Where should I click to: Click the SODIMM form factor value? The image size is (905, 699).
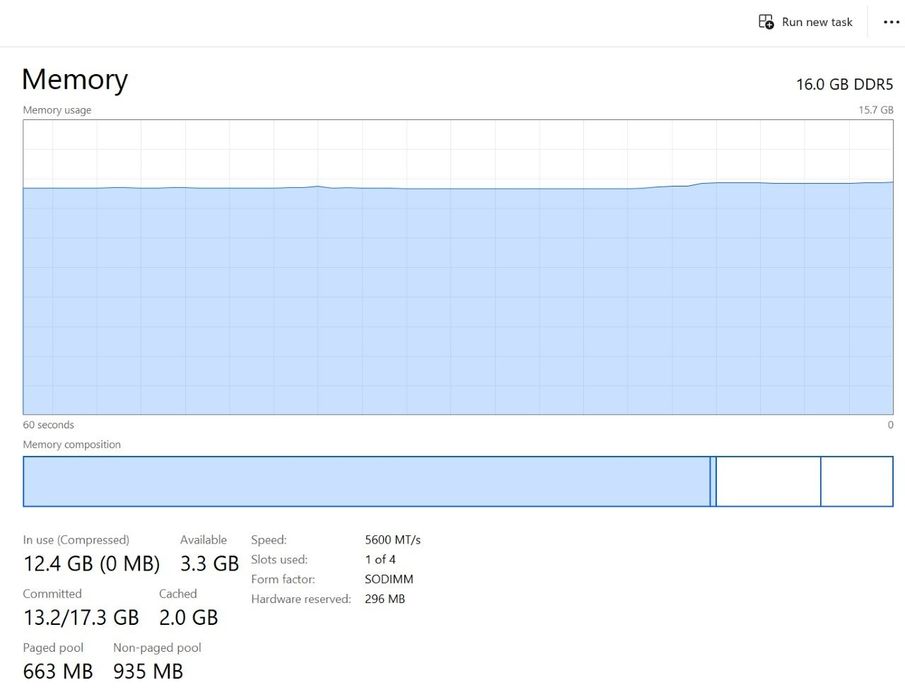[389, 579]
